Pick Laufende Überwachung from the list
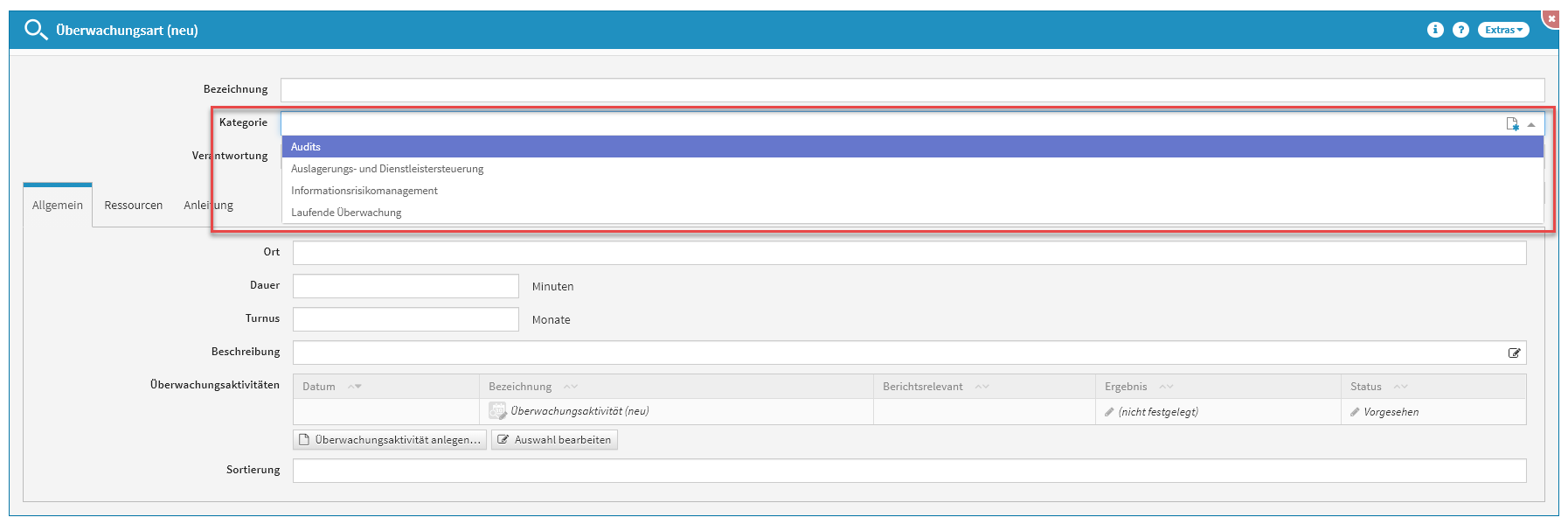Screen dimensions: 1568x524 coord(346,213)
